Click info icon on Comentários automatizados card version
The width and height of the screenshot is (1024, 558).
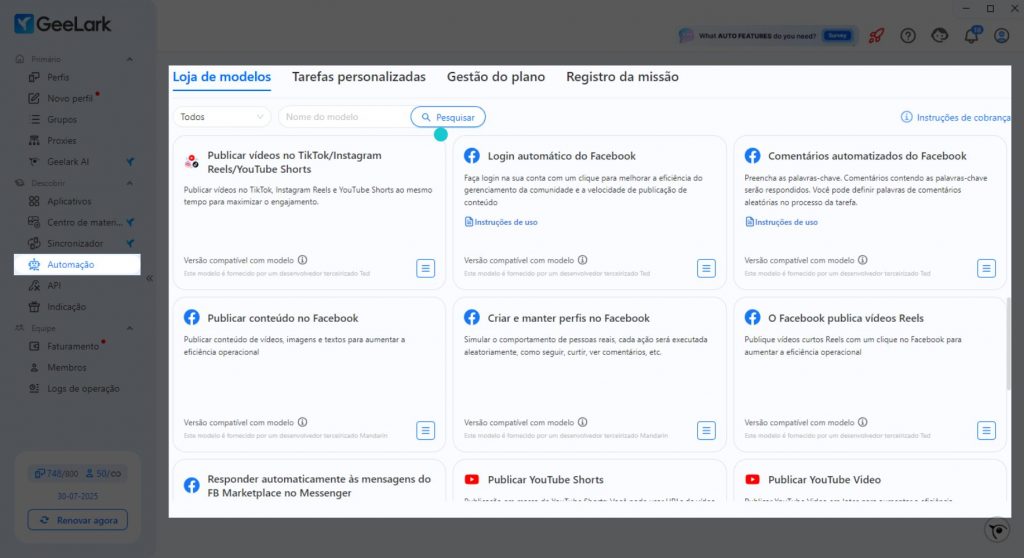(863, 260)
